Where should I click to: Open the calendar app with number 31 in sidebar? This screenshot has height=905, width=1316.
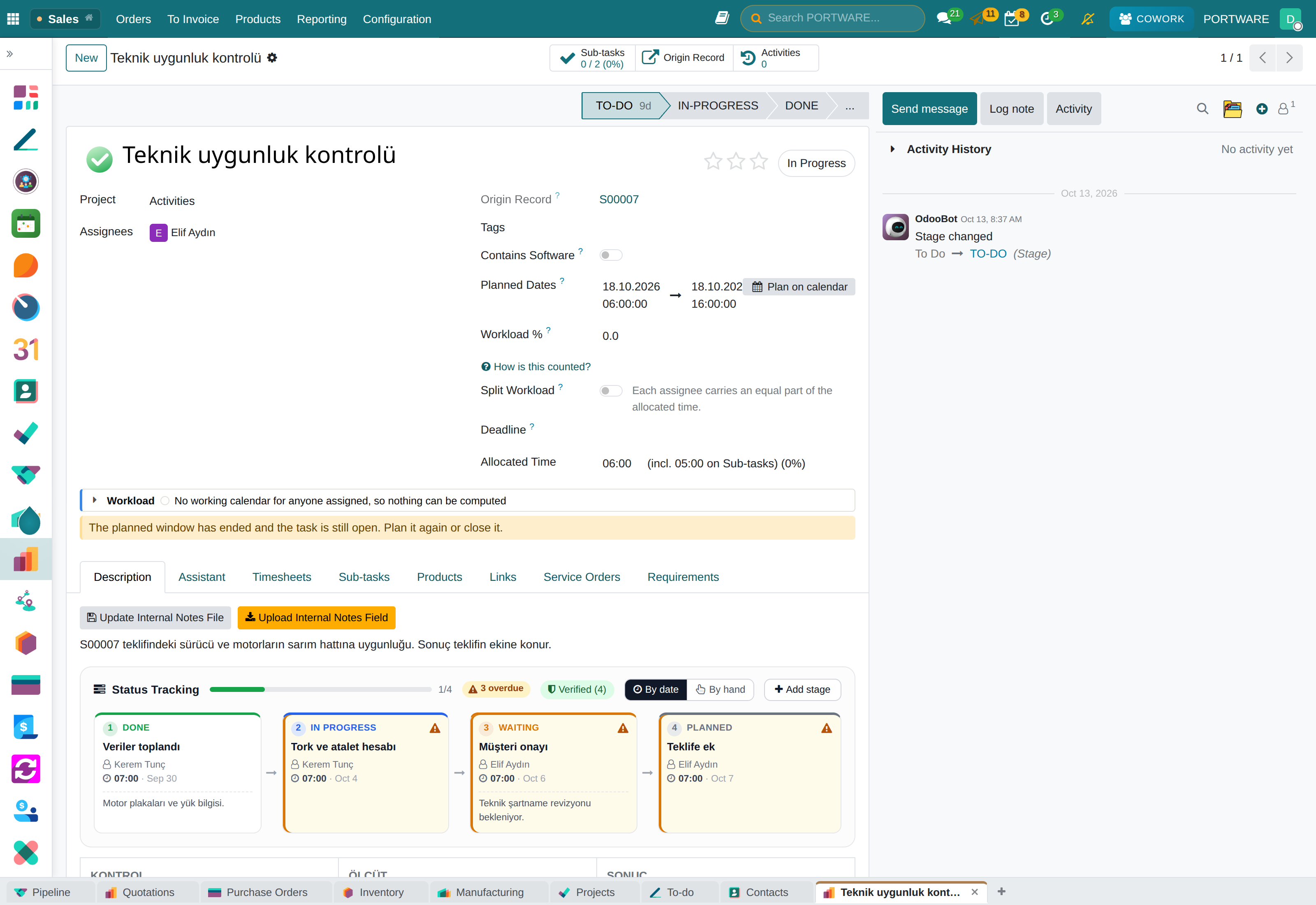[x=25, y=349]
